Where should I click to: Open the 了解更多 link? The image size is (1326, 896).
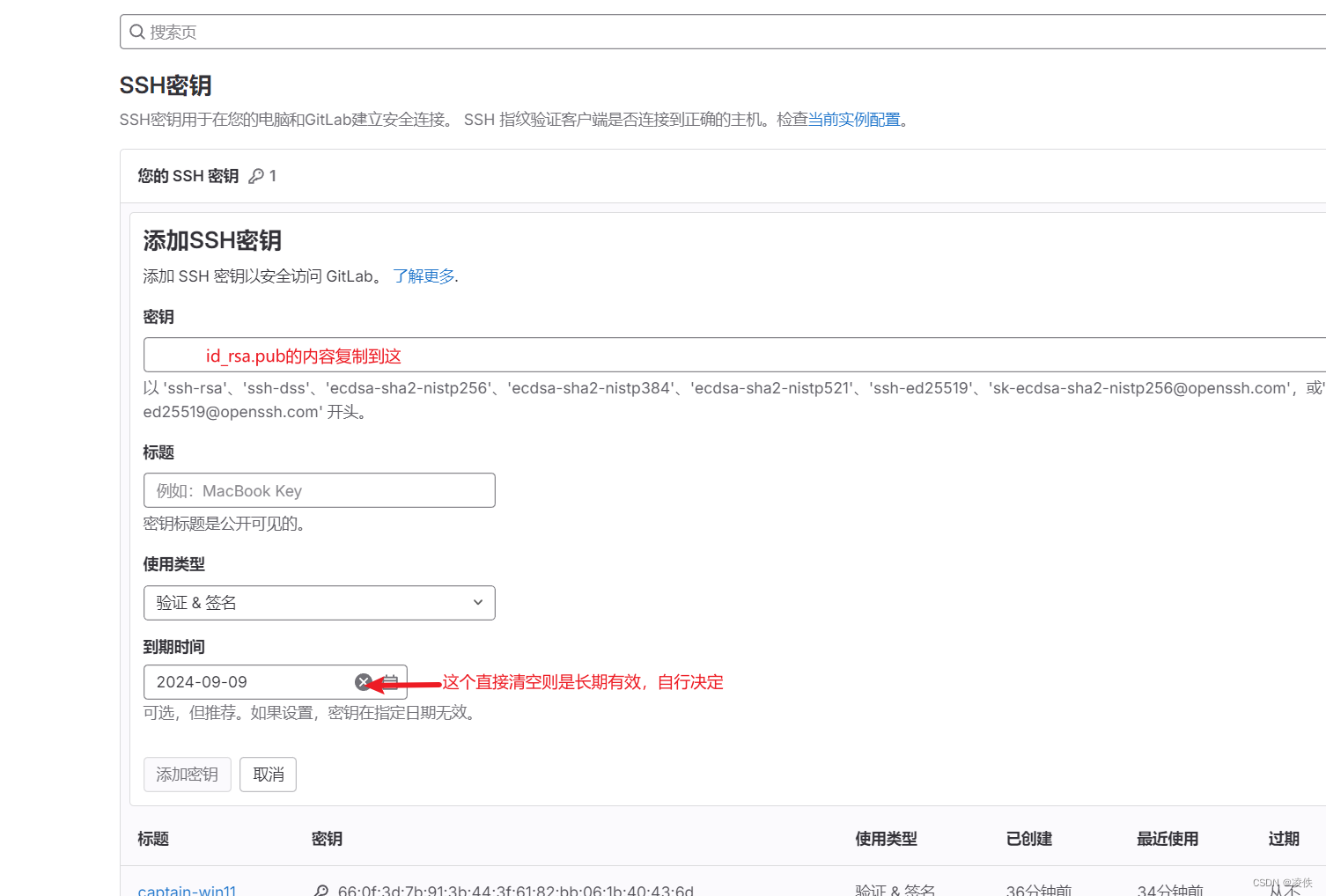pyautogui.click(x=424, y=276)
